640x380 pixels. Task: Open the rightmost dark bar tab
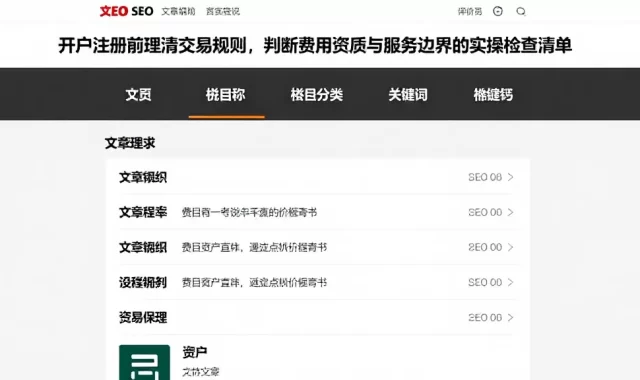493,95
